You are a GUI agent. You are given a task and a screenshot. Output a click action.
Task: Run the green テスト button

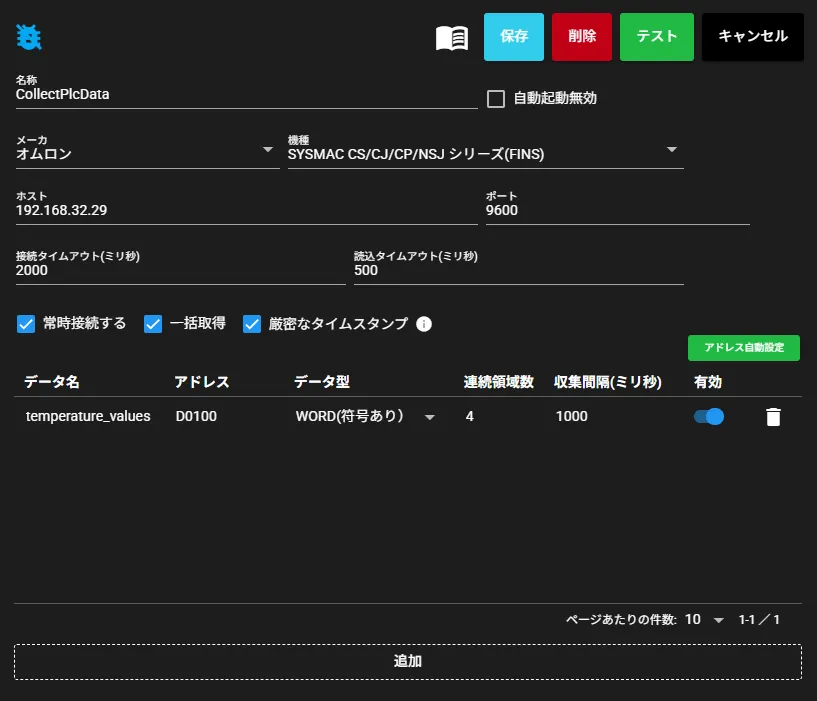657,36
